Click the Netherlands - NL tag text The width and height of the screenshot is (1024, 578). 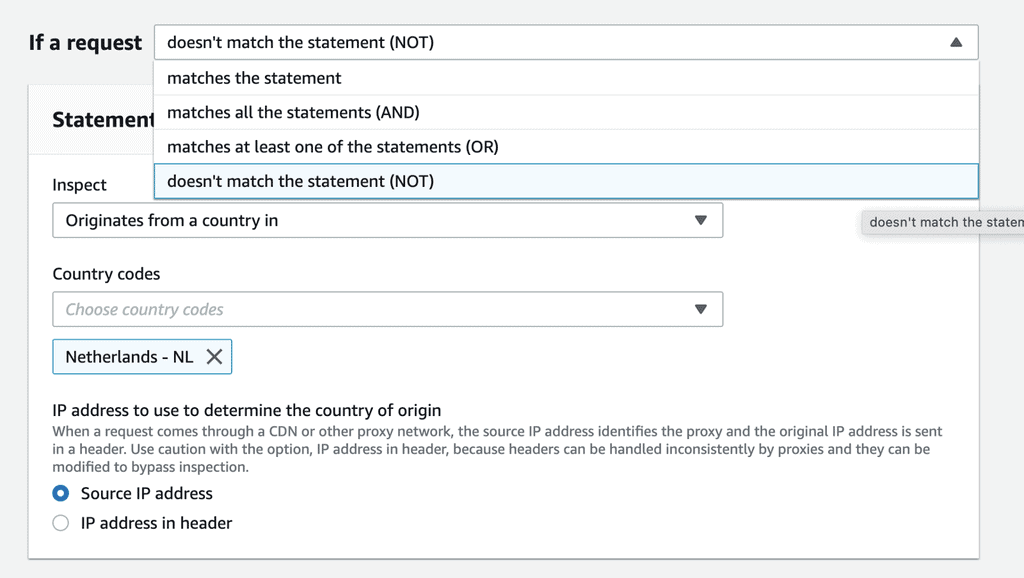(129, 357)
